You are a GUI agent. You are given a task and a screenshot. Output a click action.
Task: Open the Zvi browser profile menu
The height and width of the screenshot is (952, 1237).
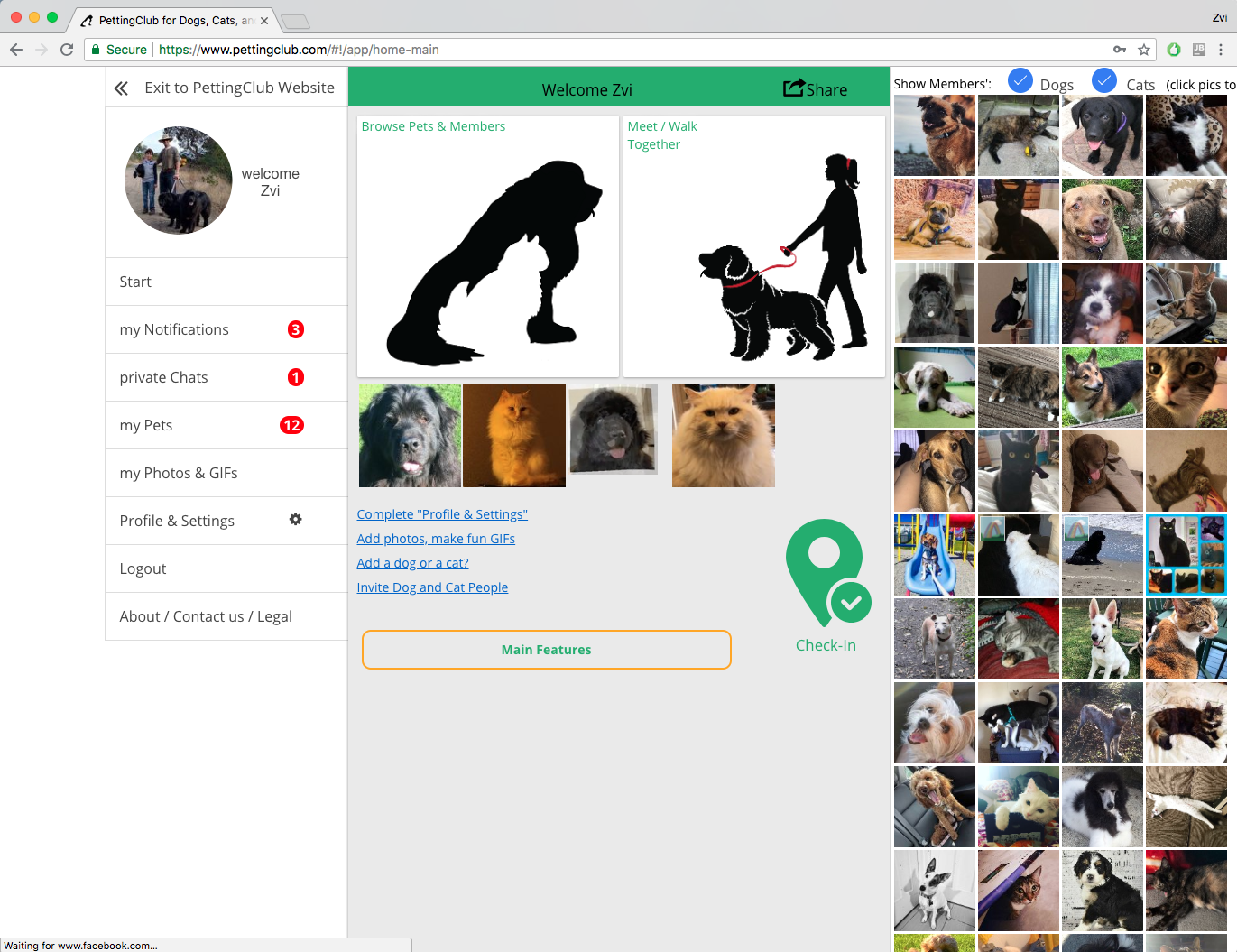(x=1219, y=18)
